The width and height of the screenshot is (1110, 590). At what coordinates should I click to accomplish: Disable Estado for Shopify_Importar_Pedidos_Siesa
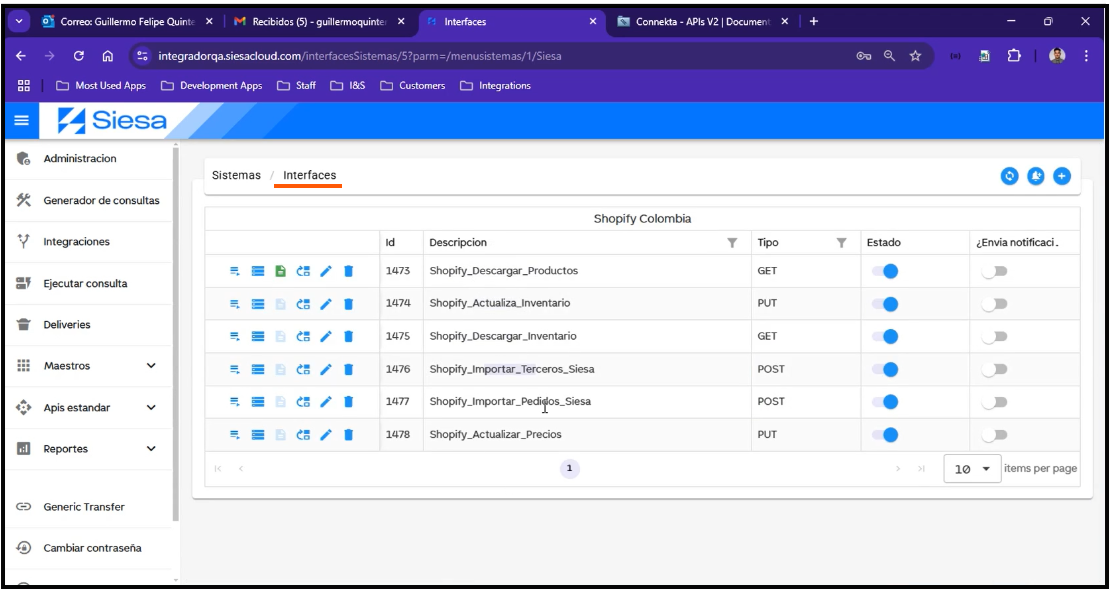tap(883, 401)
